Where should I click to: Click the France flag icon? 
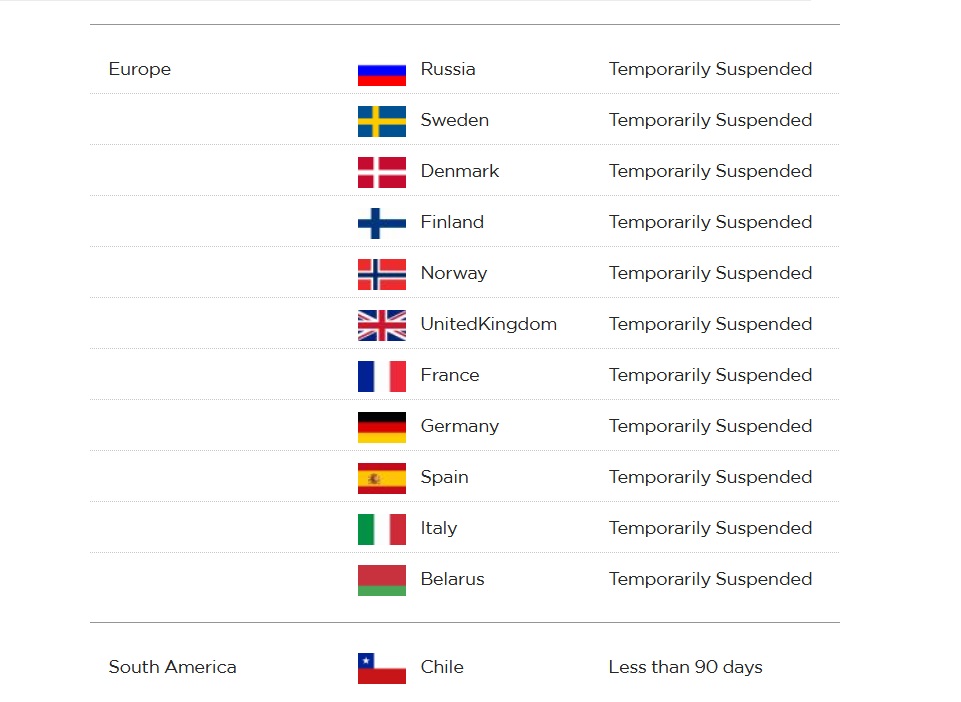pos(382,376)
